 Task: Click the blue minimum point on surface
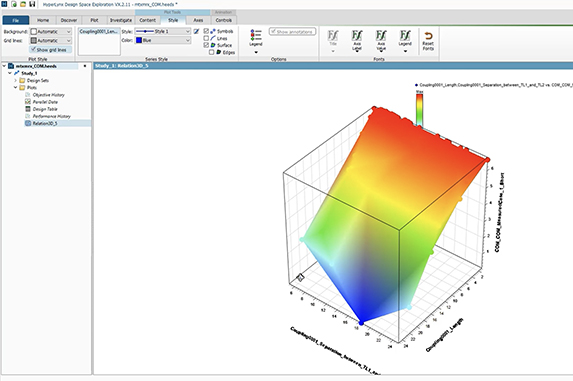tap(361, 323)
